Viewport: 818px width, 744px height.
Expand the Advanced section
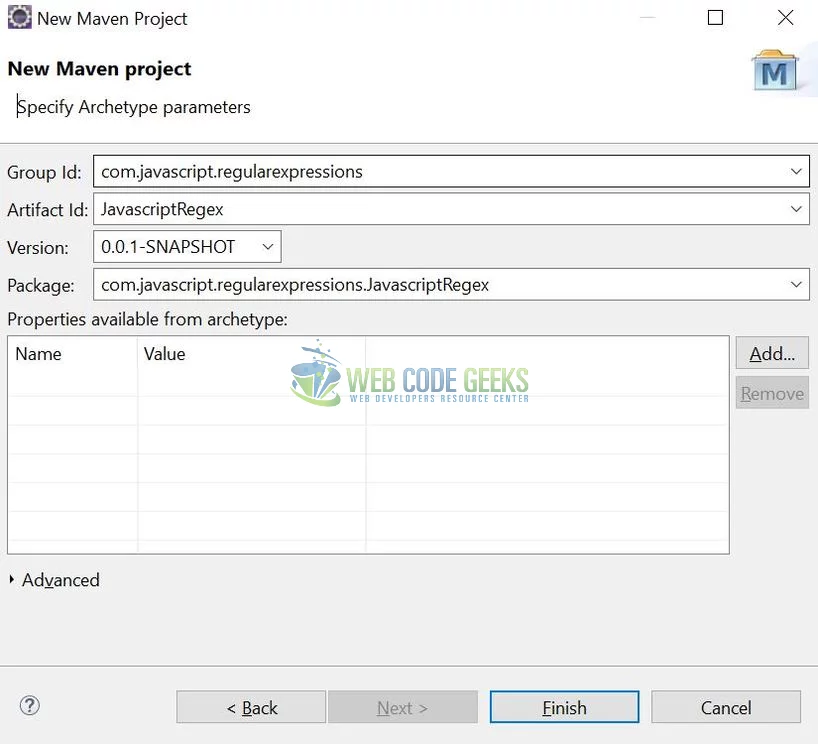pos(12,580)
